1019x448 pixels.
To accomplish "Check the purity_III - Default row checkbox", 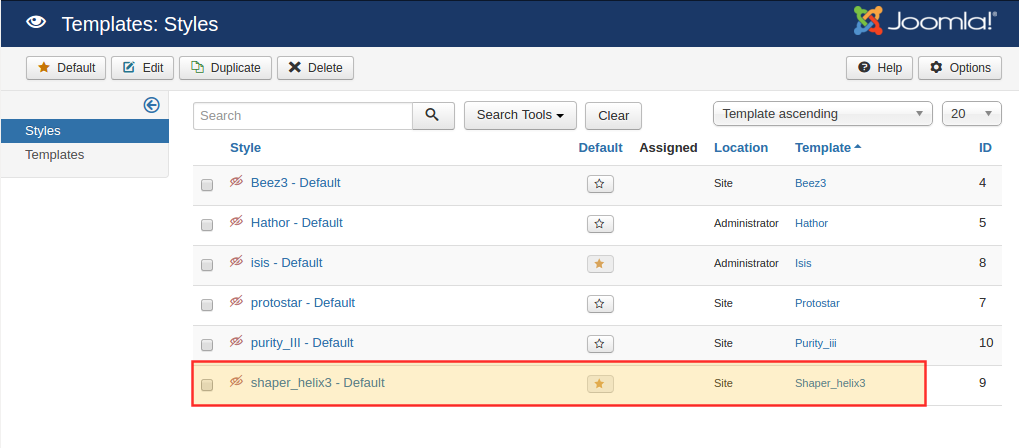I will (207, 345).
